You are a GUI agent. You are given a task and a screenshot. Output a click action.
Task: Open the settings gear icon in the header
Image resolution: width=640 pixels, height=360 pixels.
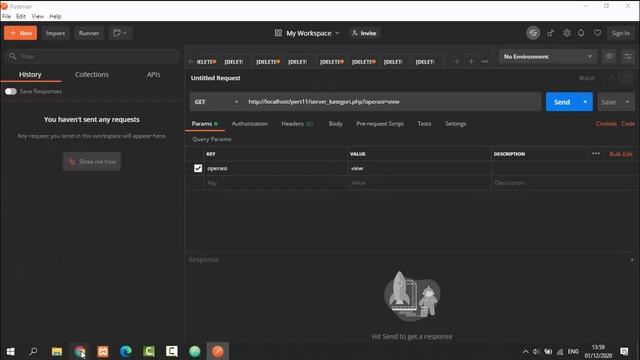pyautogui.click(x=567, y=33)
